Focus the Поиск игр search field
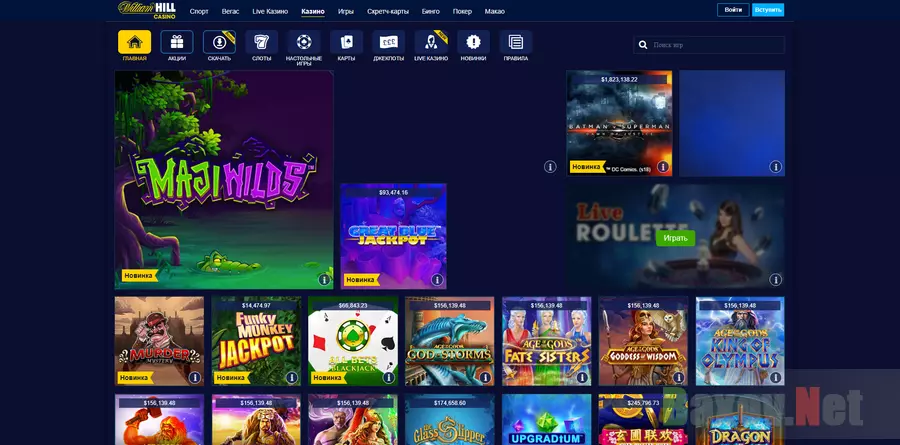This screenshot has height=445, width=900. click(x=709, y=45)
